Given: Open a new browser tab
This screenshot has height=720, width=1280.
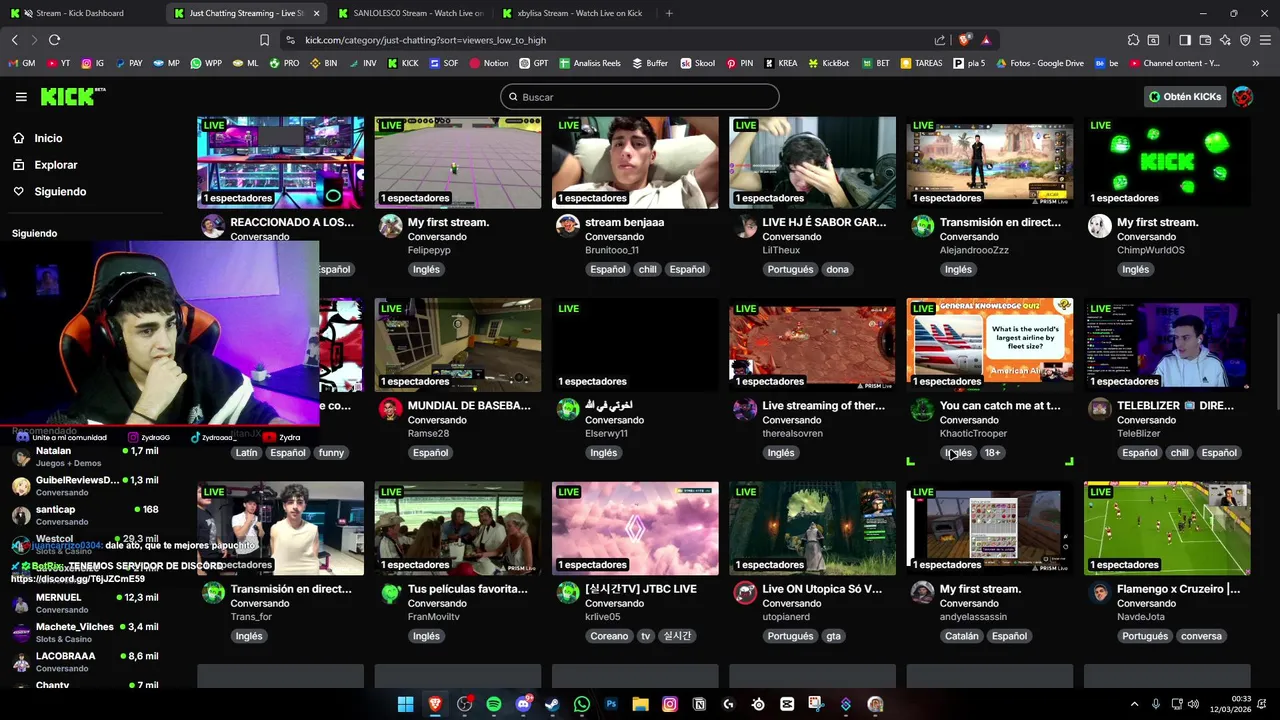Looking at the screenshot, I should tap(669, 13).
